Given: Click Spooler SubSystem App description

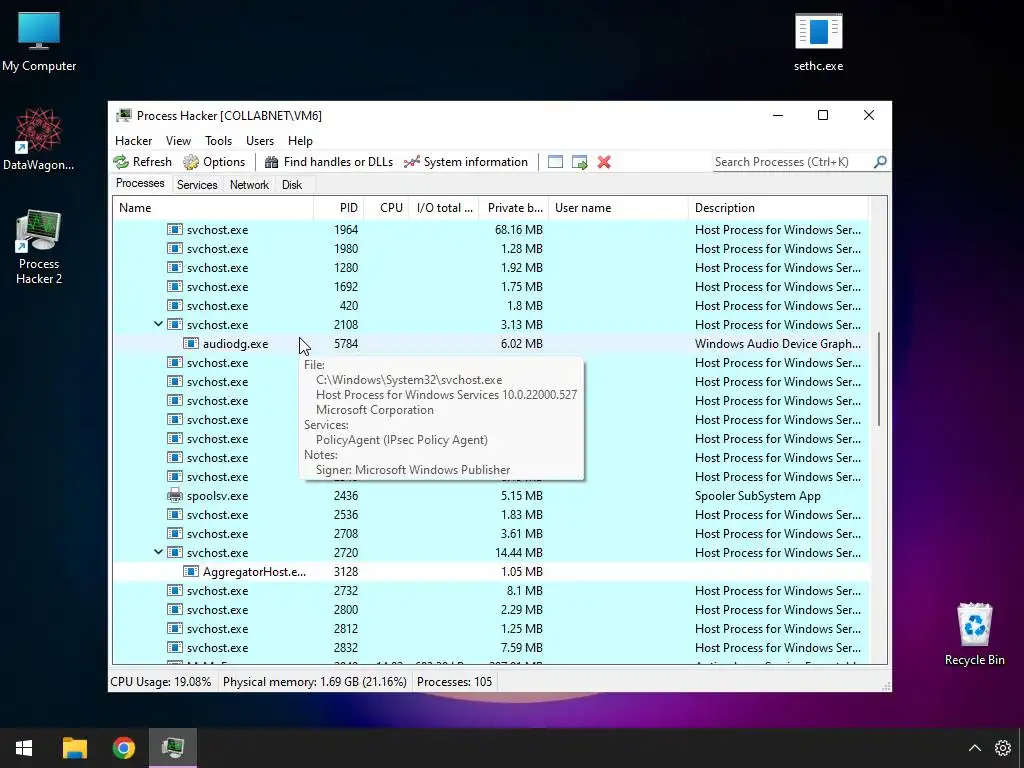Looking at the screenshot, I should (x=758, y=496).
